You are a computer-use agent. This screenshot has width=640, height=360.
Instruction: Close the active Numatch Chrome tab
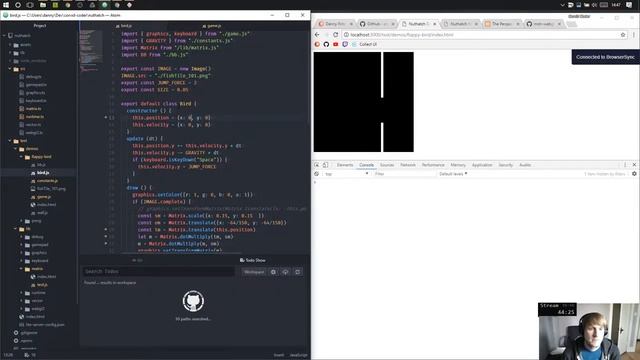click(434, 24)
